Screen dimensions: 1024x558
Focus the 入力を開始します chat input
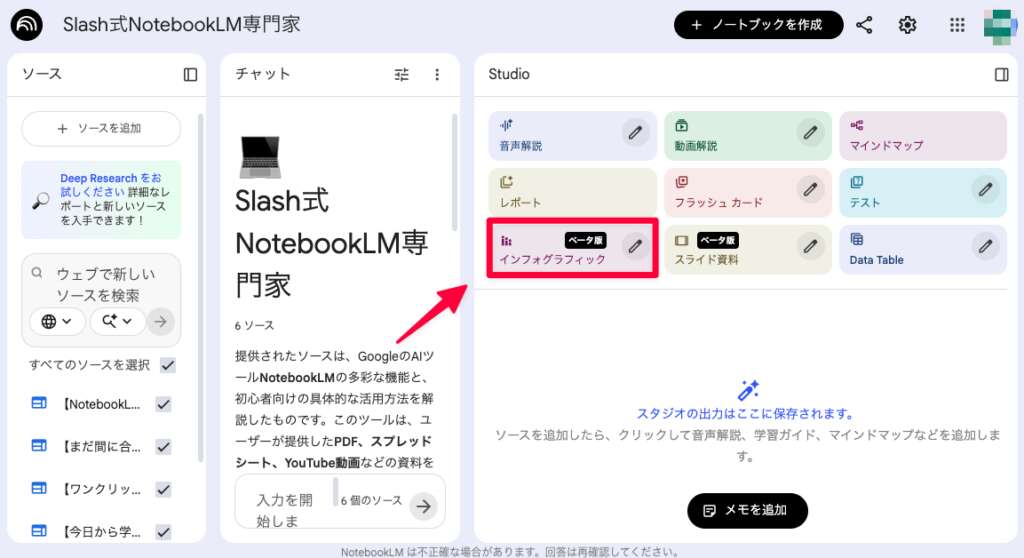(285, 510)
